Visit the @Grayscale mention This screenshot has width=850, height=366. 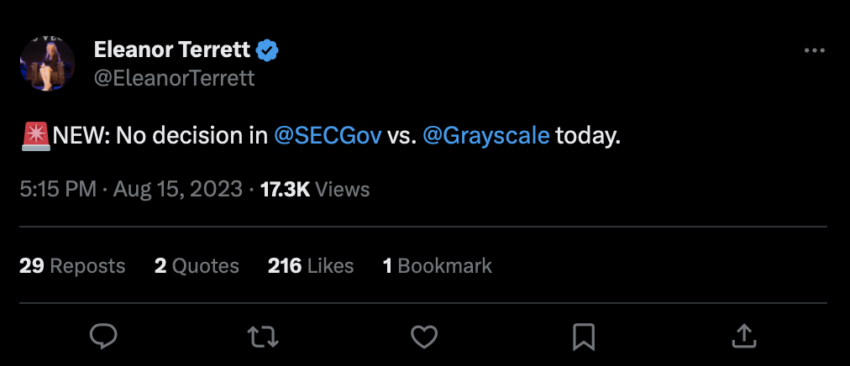[x=486, y=136]
